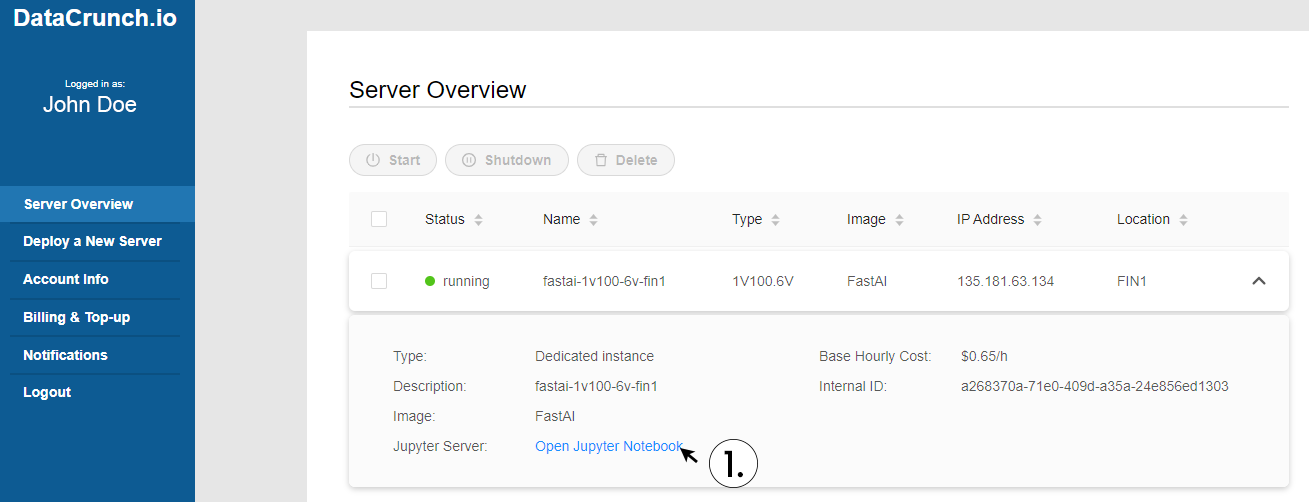Sort by Location column sort icon
The width and height of the screenshot is (1309, 502).
1183,220
